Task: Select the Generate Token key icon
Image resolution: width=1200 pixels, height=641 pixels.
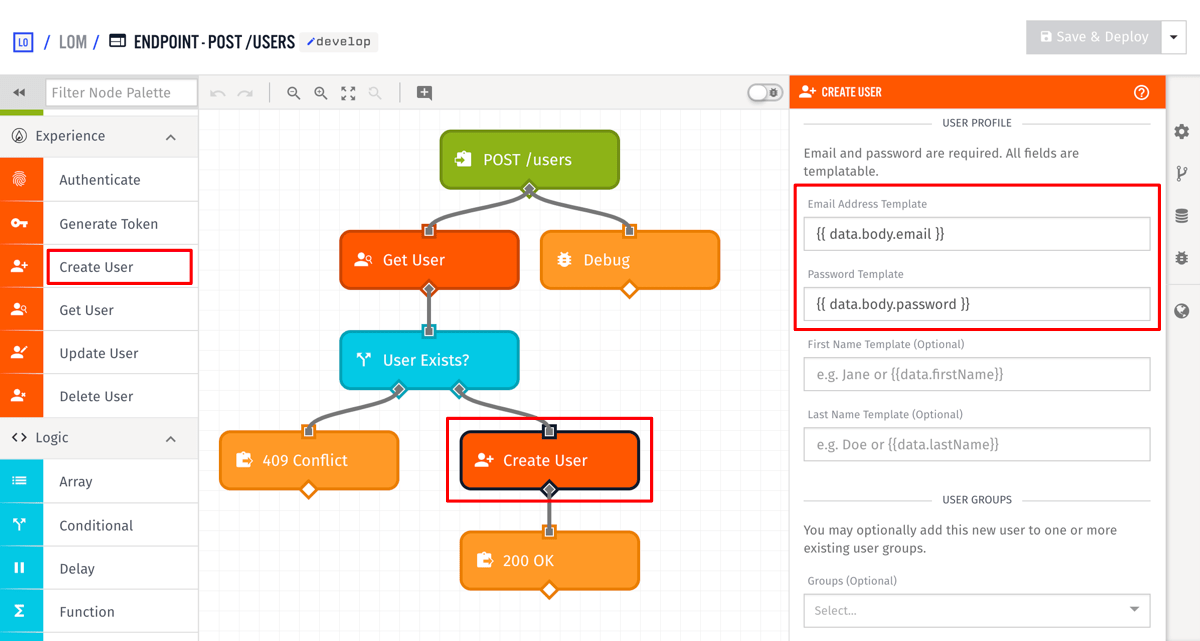Action: 20,223
